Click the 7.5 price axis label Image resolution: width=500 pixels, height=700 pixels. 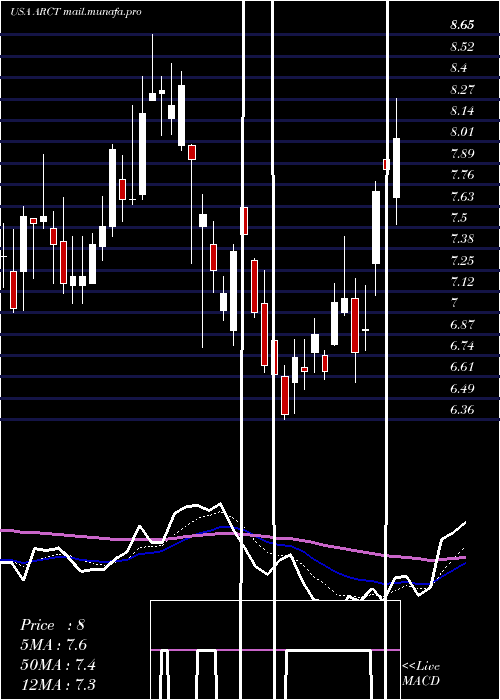(459, 218)
